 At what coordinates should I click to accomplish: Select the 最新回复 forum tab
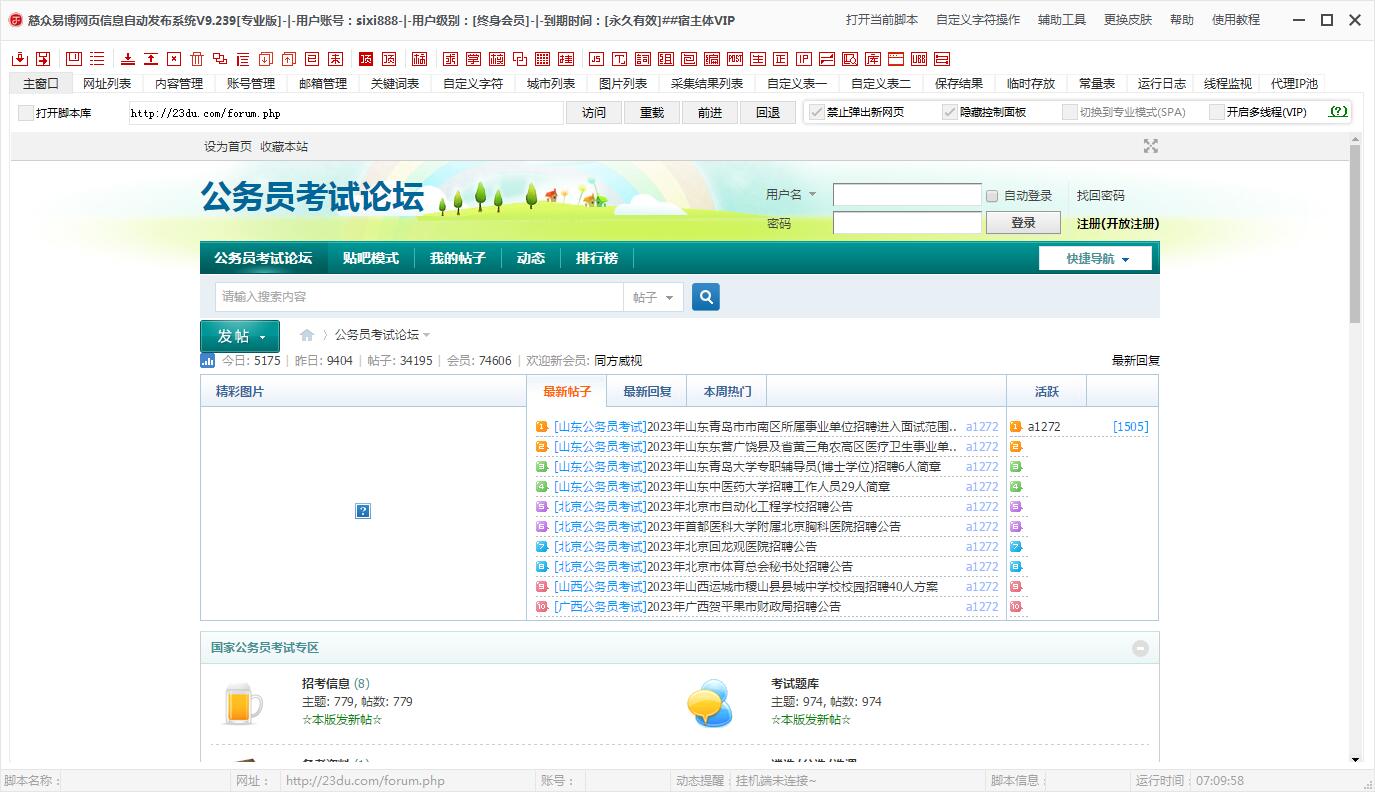(x=647, y=391)
